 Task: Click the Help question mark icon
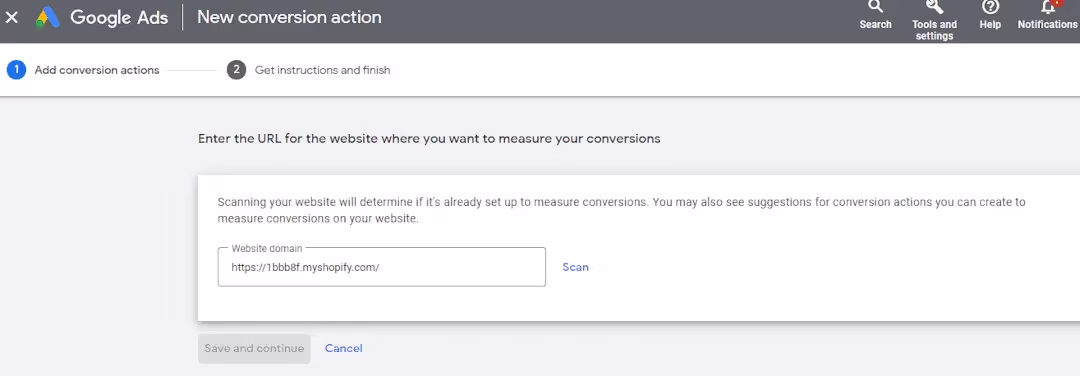(990, 7)
